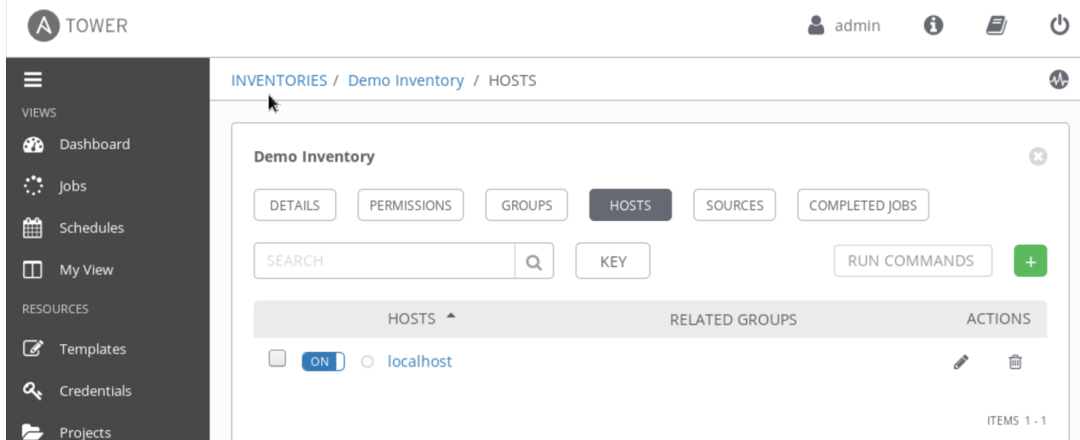
Task: Open the admin user profile
Action: coord(844,26)
